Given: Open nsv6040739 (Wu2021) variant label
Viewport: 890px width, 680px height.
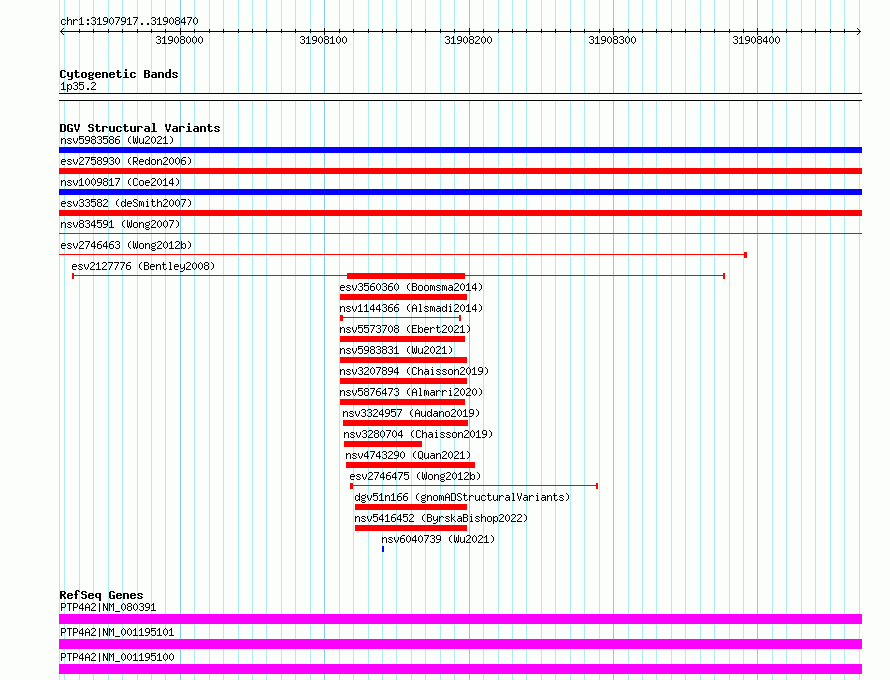Looking at the screenshot, I should (438, 539).
